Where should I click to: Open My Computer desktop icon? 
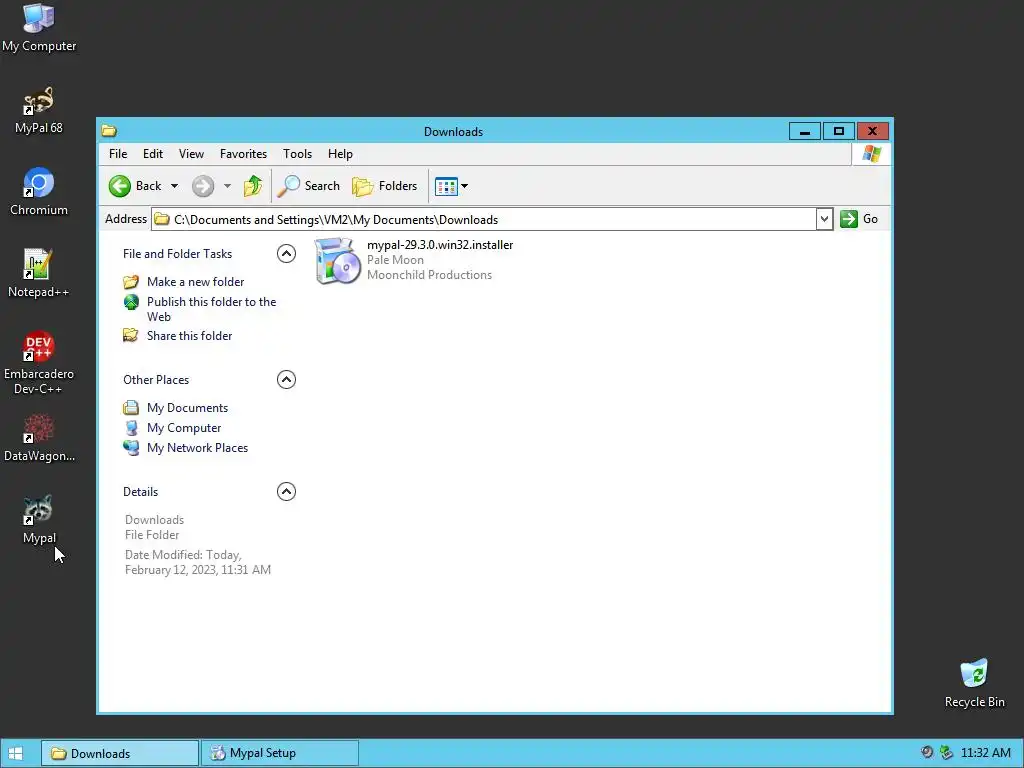39,28
